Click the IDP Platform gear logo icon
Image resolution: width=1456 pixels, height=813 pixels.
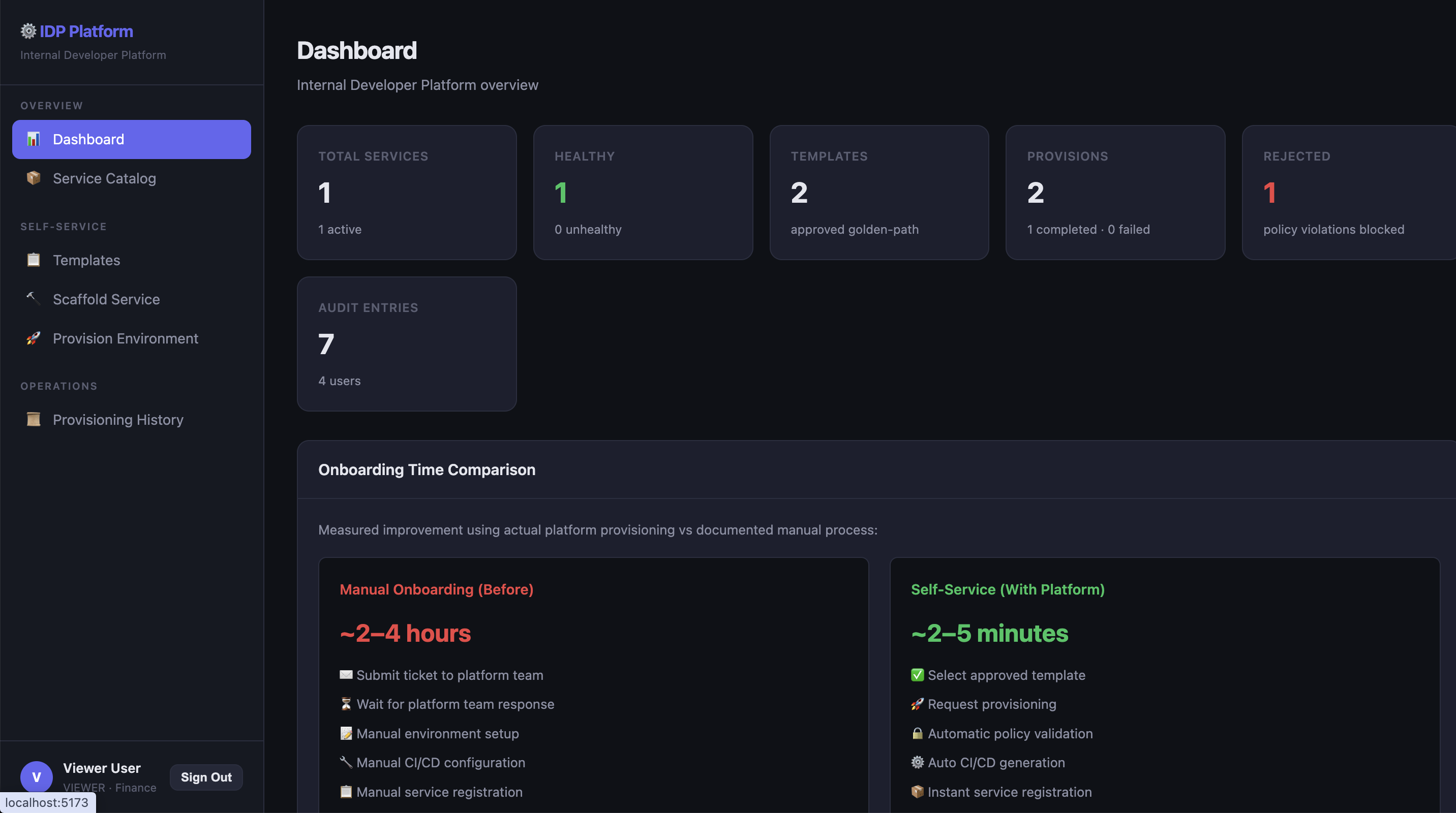[28, 31]
